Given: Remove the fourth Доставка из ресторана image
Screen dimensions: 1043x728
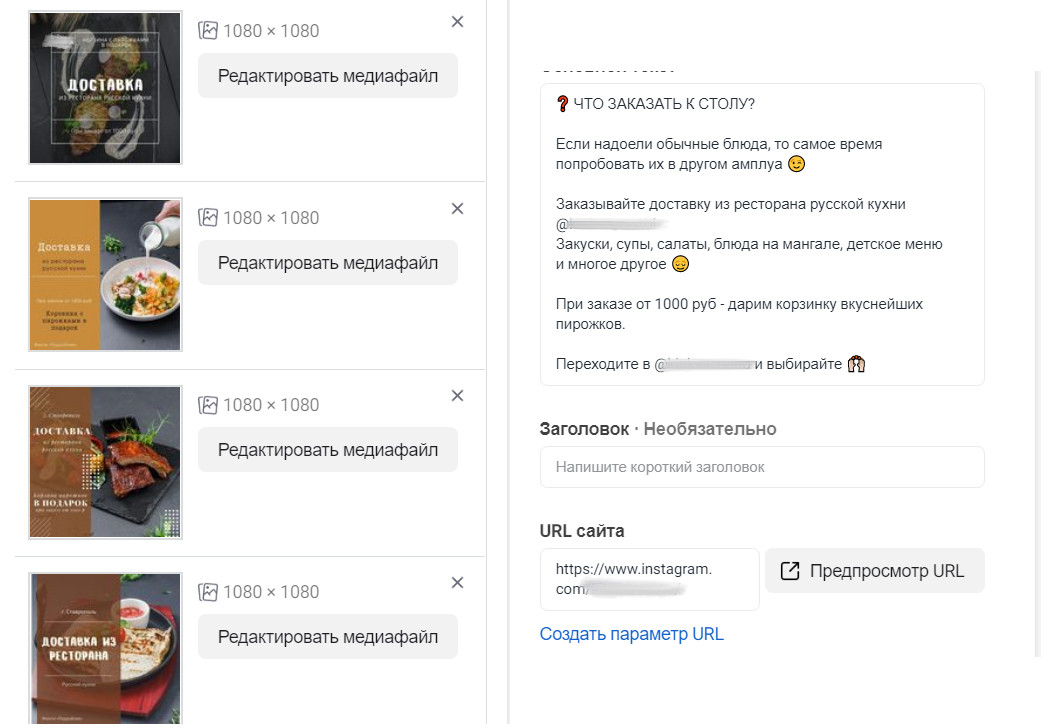Looking at the screenshot, I should pos(457,583).
